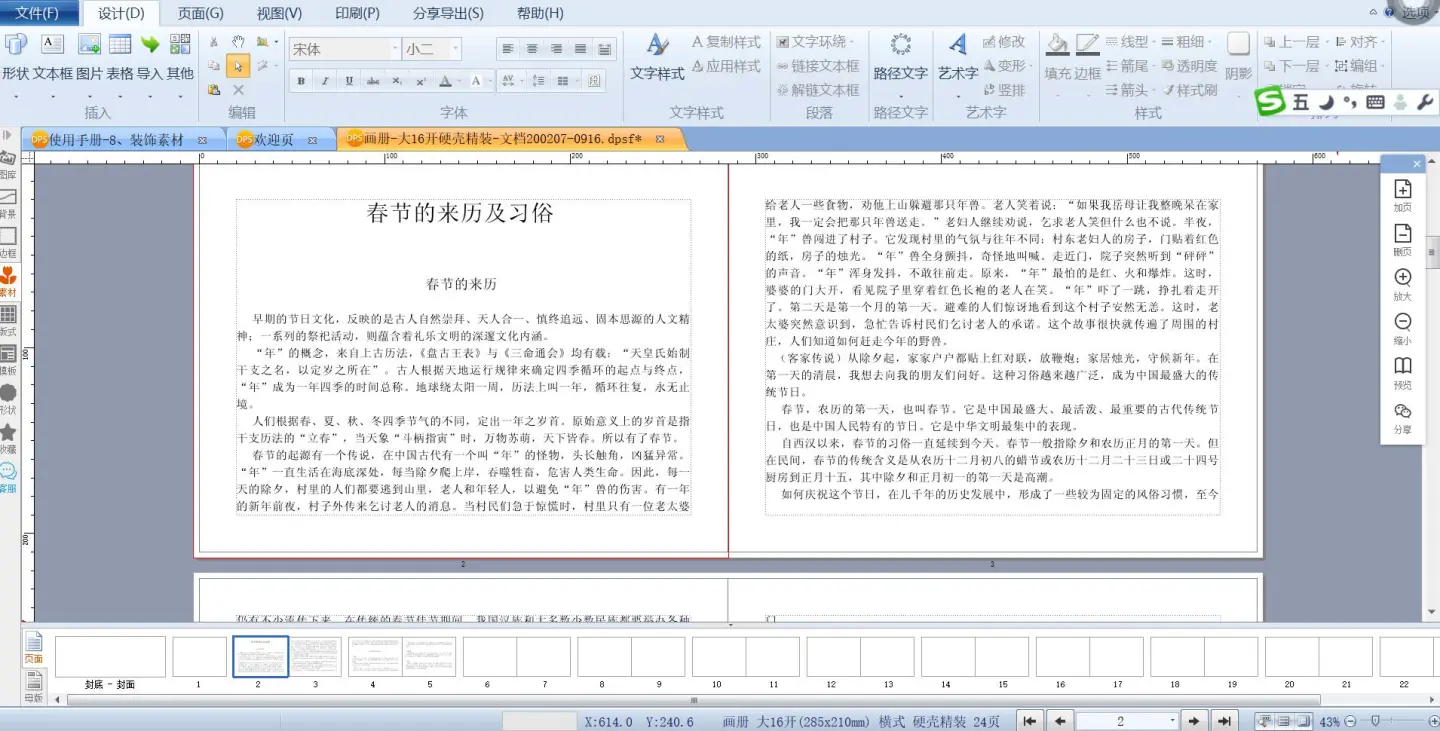Toggle underline formatting
Image resolution: width=1440 pixels, height=731 pixels.
click(x=349, y=81)
